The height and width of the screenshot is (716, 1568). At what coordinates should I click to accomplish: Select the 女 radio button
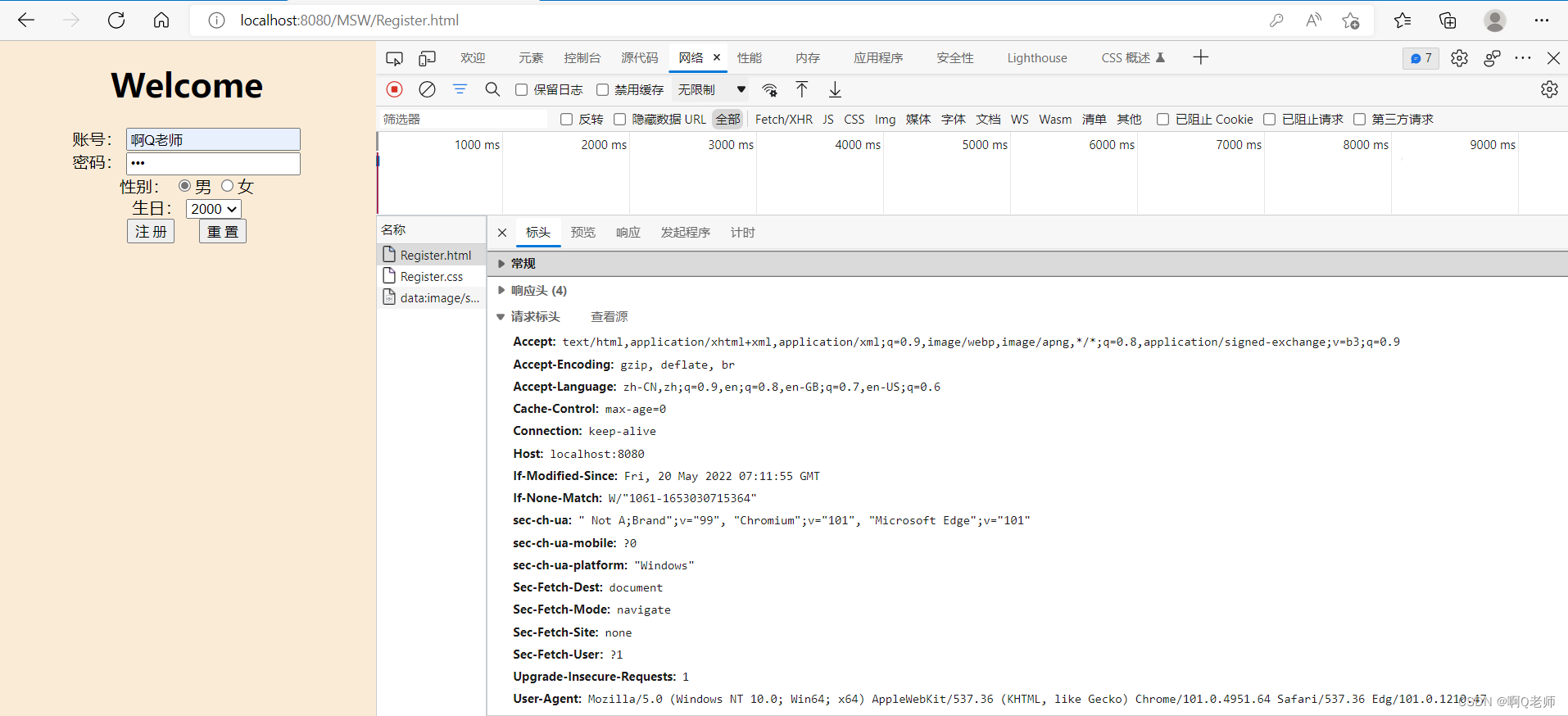[x=228, y=186]
